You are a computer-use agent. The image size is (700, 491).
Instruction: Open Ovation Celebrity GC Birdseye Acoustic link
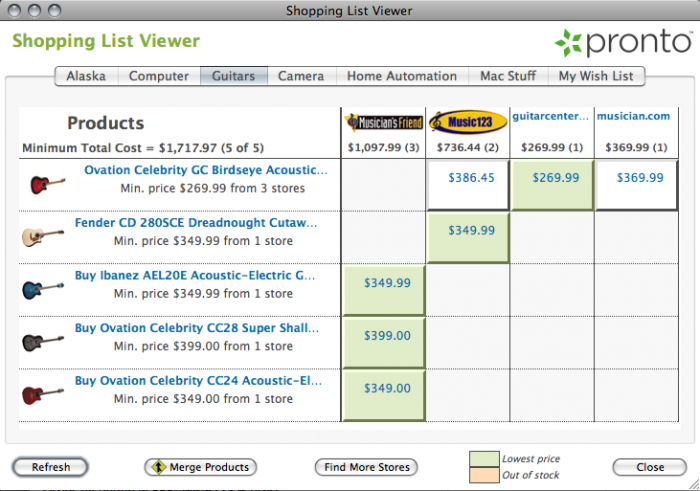206,170
